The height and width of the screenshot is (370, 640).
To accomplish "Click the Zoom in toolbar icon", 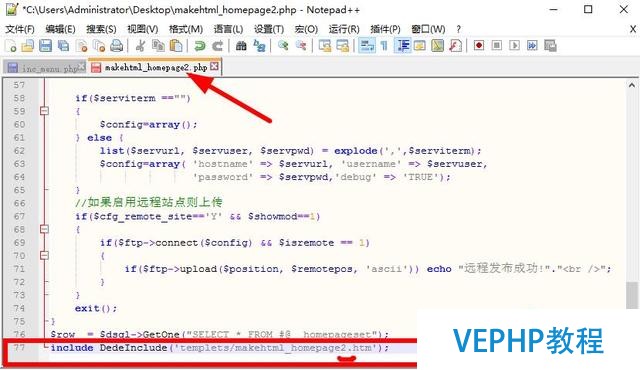I will click(283, 46).
